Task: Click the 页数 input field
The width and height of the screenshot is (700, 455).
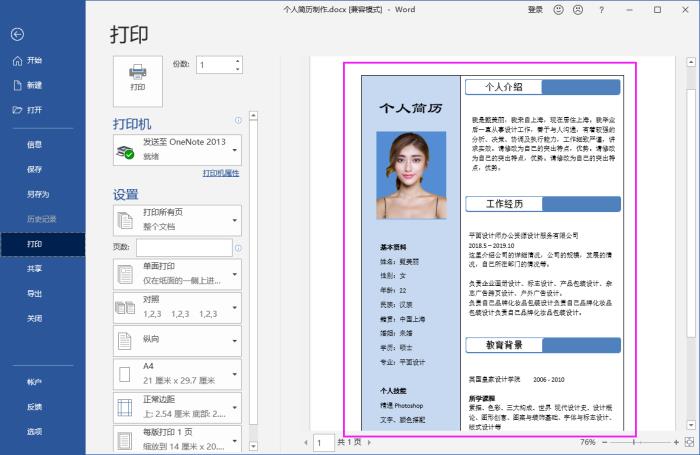Action: coord(183,248)
